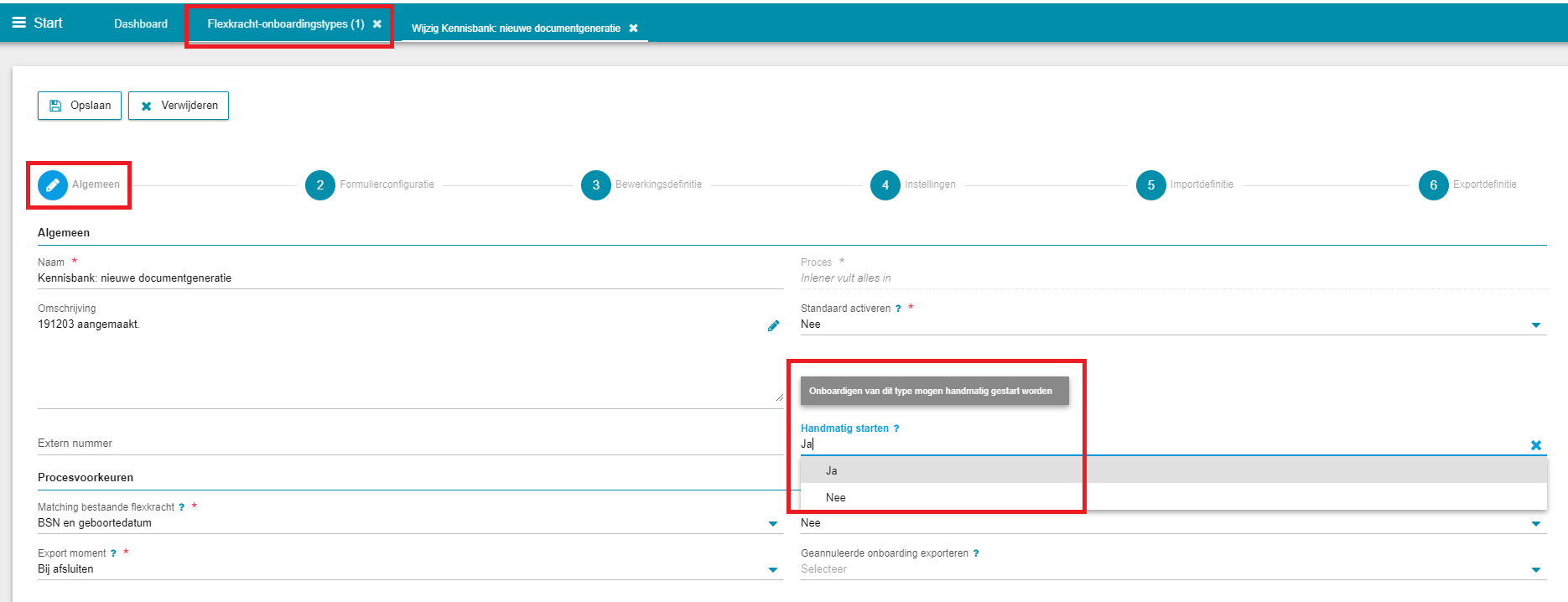This screenshot has height=602, width=1568.
Task: Click the edit pencil in Omschrijving field
Action: (773, 325)
